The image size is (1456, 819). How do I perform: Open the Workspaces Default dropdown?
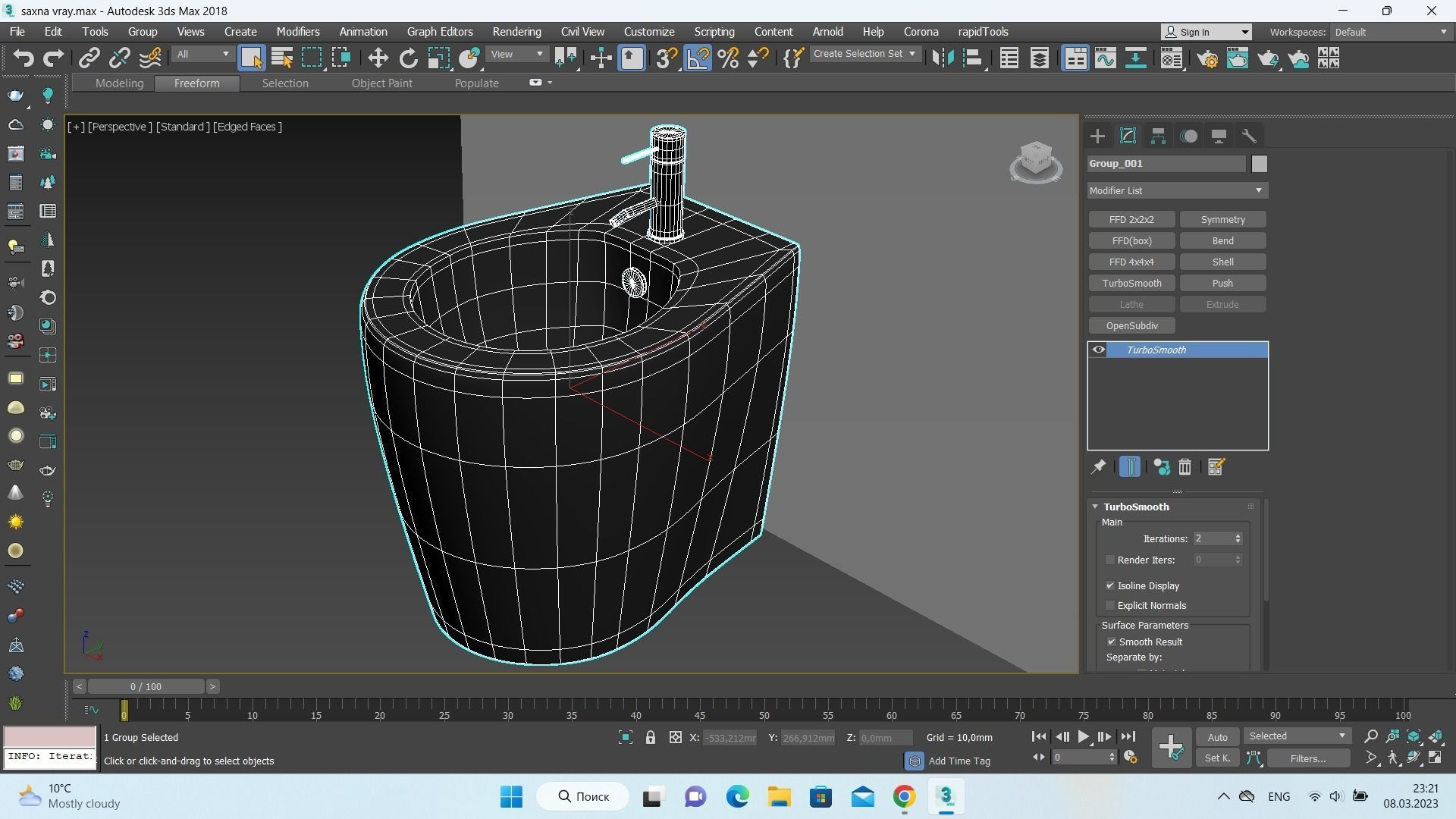(1391, 32)
